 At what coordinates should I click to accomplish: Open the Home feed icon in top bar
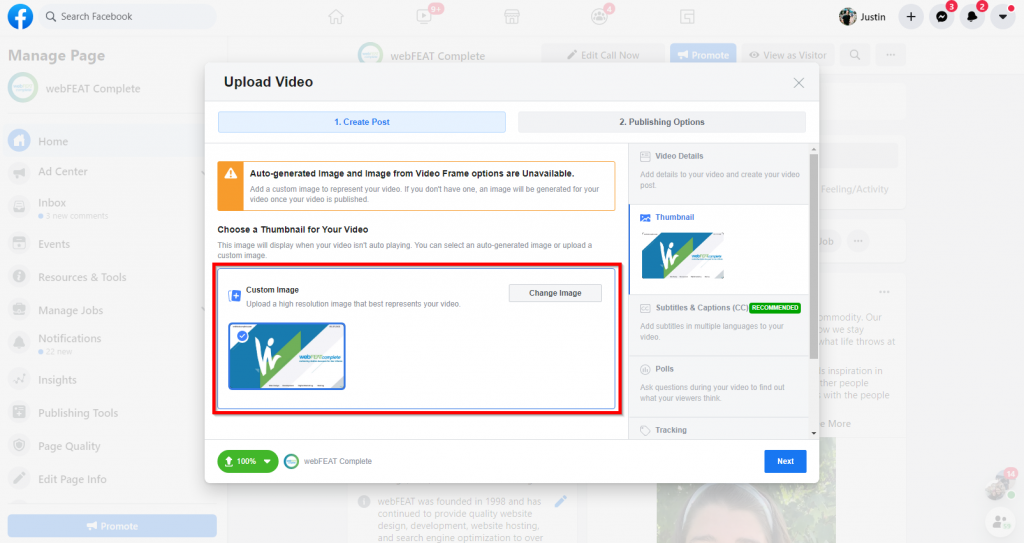(336, 17)
